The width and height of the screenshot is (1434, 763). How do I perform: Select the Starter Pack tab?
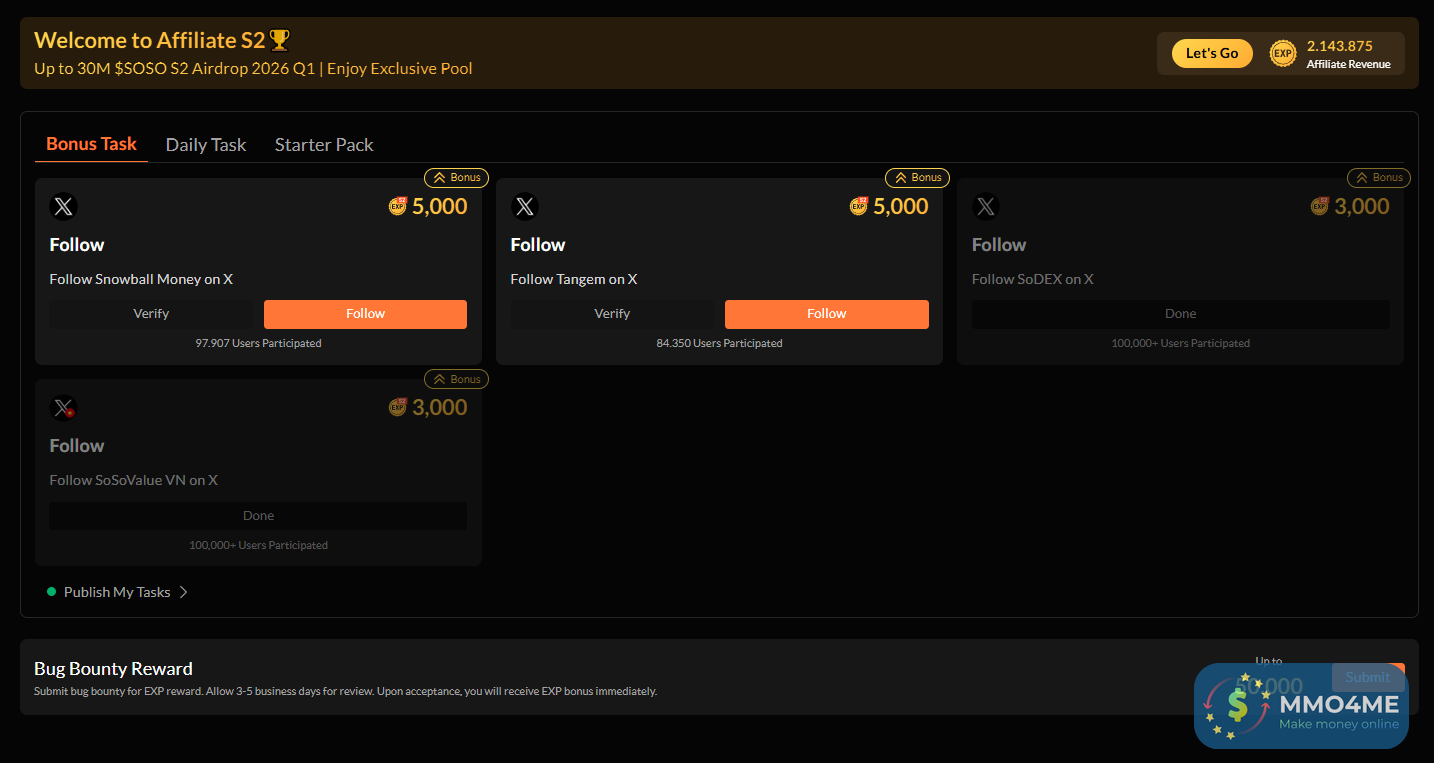coord(324,145)
